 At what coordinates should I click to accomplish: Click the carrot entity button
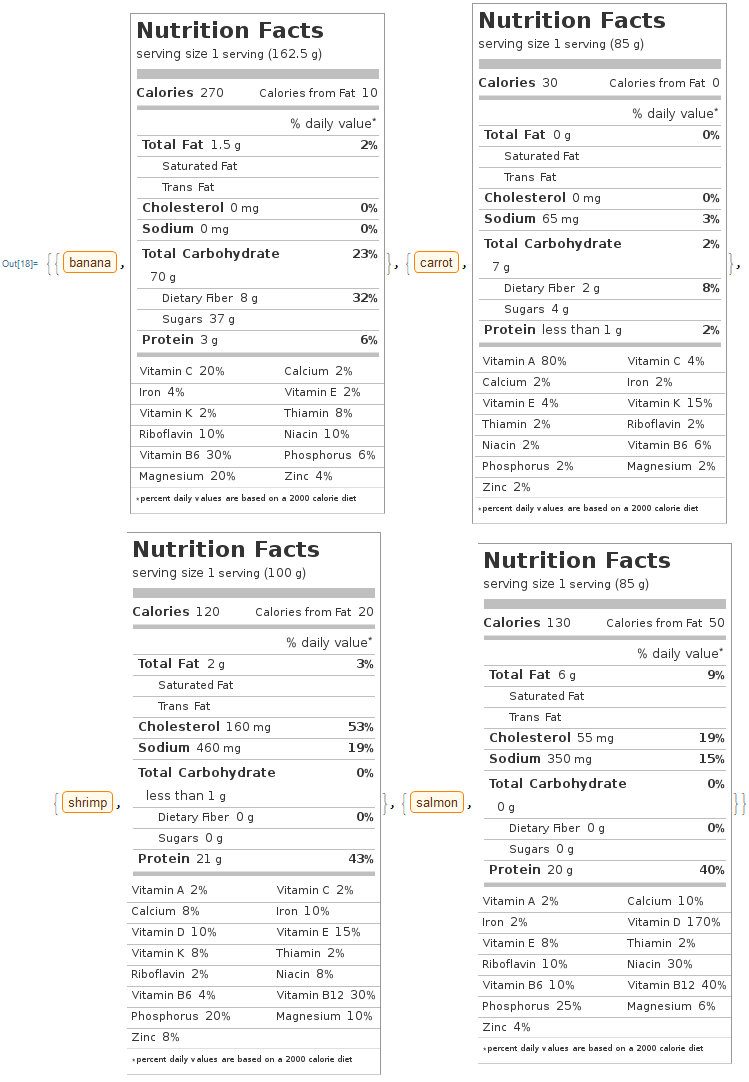point(436,263)
